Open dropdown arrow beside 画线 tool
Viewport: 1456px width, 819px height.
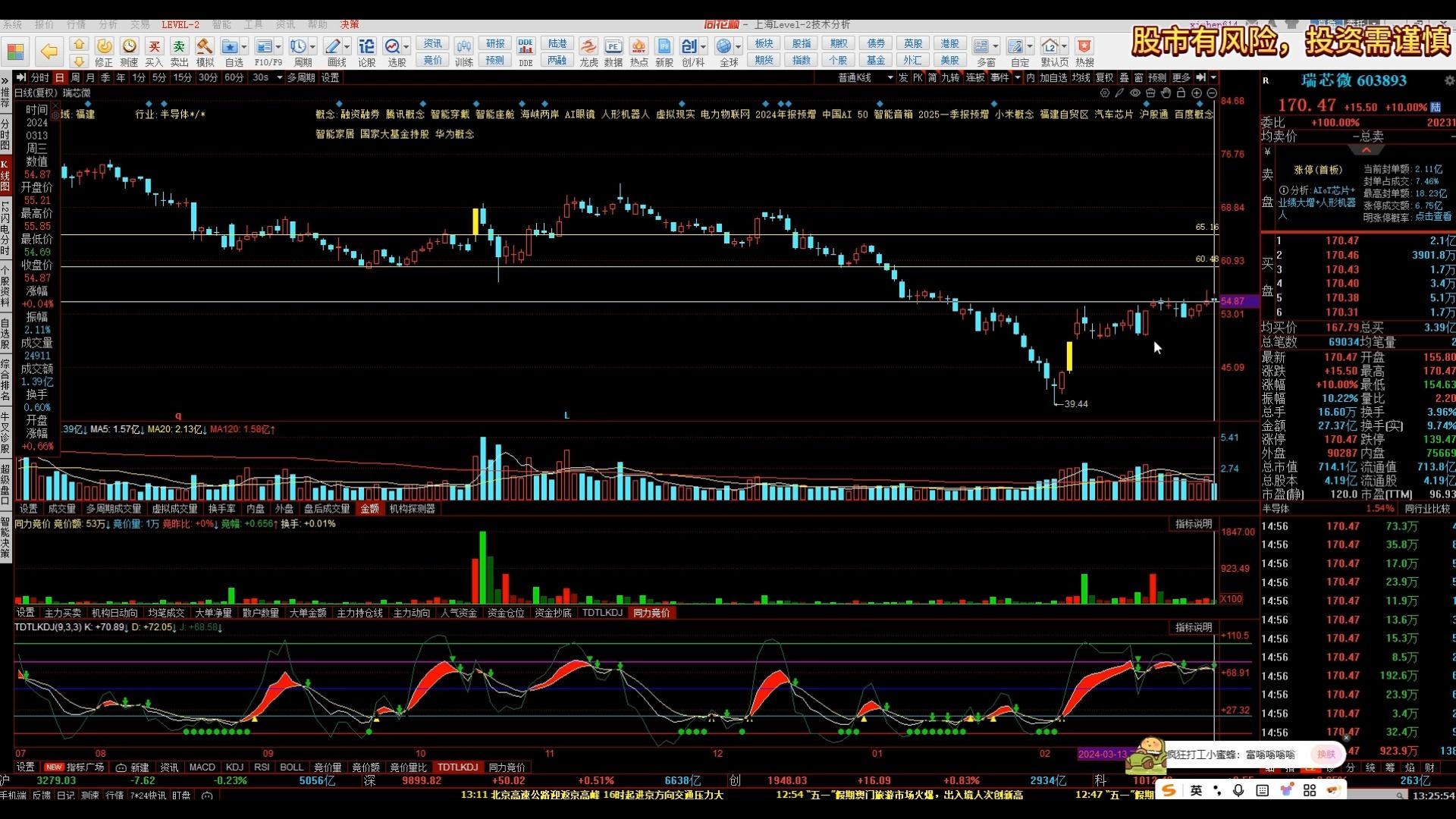tap(347, 47)
